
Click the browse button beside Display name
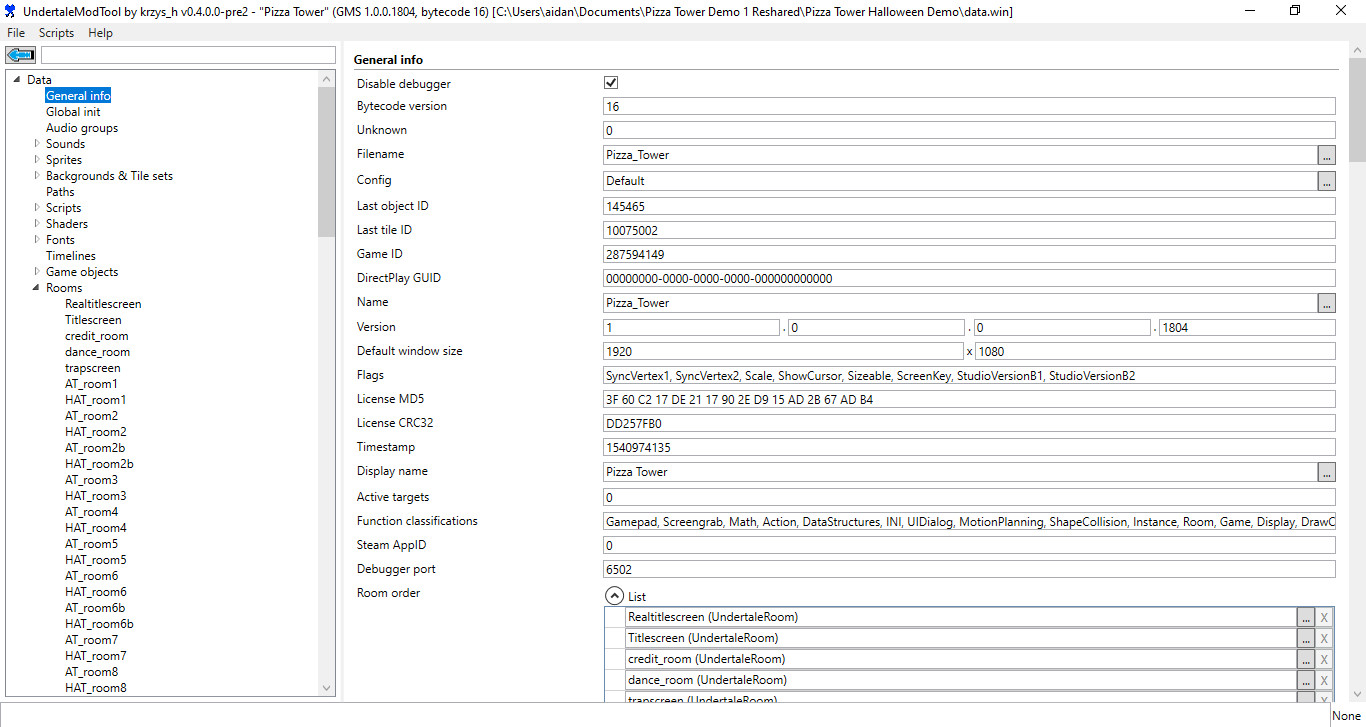[x=1326, y=472]
